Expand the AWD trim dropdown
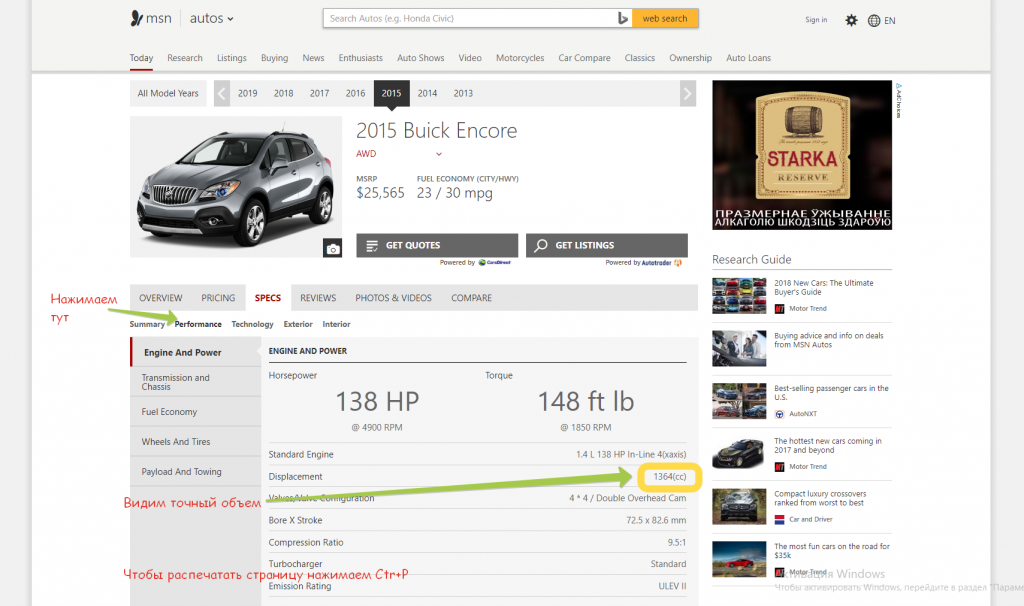The width and height of the screenshot is (1024, 606). tap(399, 154)
